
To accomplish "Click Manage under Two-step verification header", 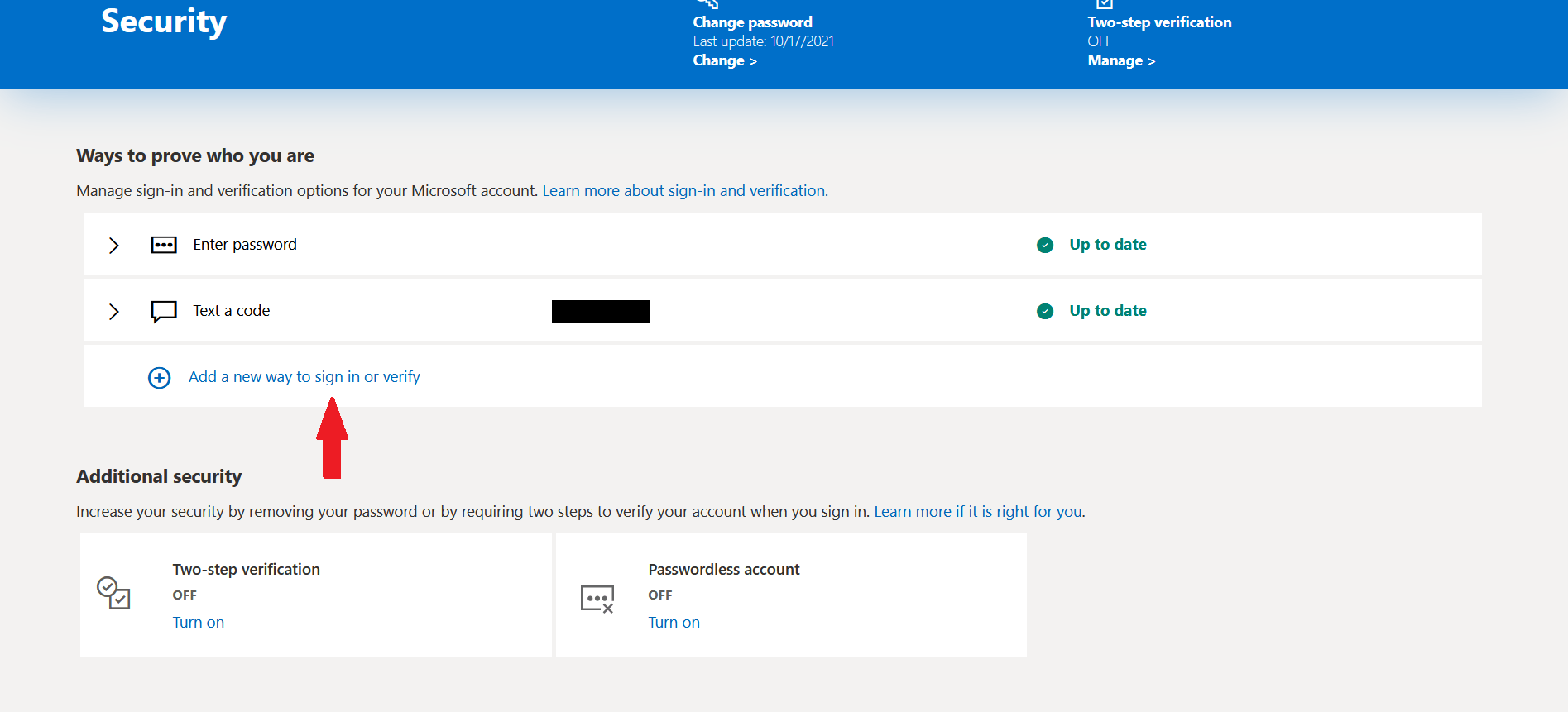I will coord(1121,60).
